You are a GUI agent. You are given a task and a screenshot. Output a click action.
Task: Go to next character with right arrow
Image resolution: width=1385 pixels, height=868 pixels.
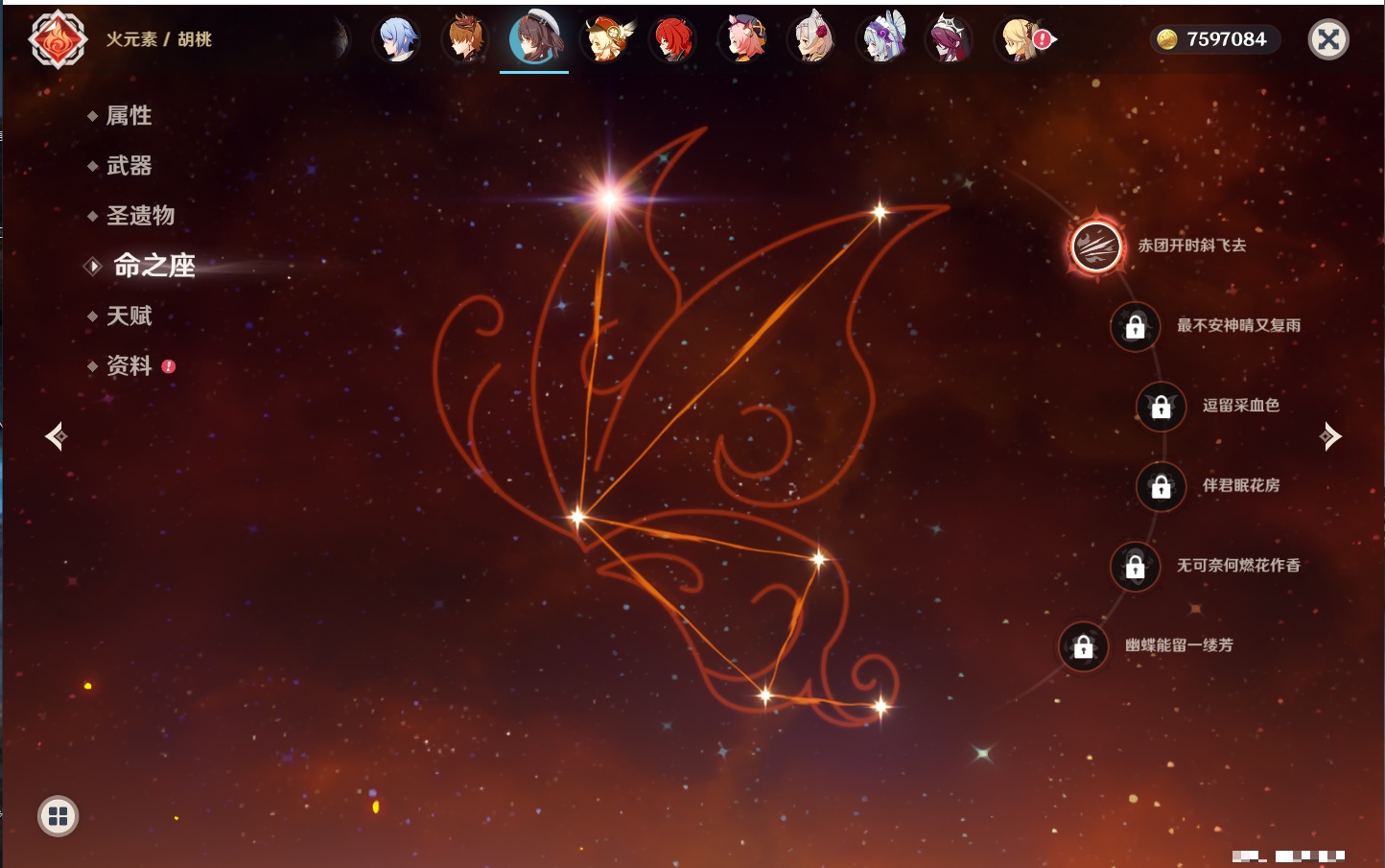tap(1330, 436)
